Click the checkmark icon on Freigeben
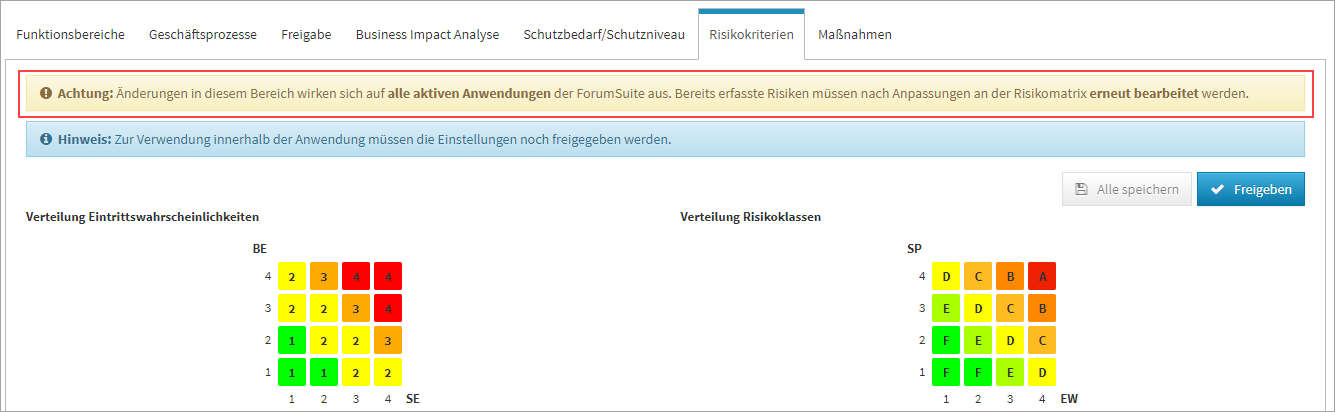 (x=1217, y=189)
